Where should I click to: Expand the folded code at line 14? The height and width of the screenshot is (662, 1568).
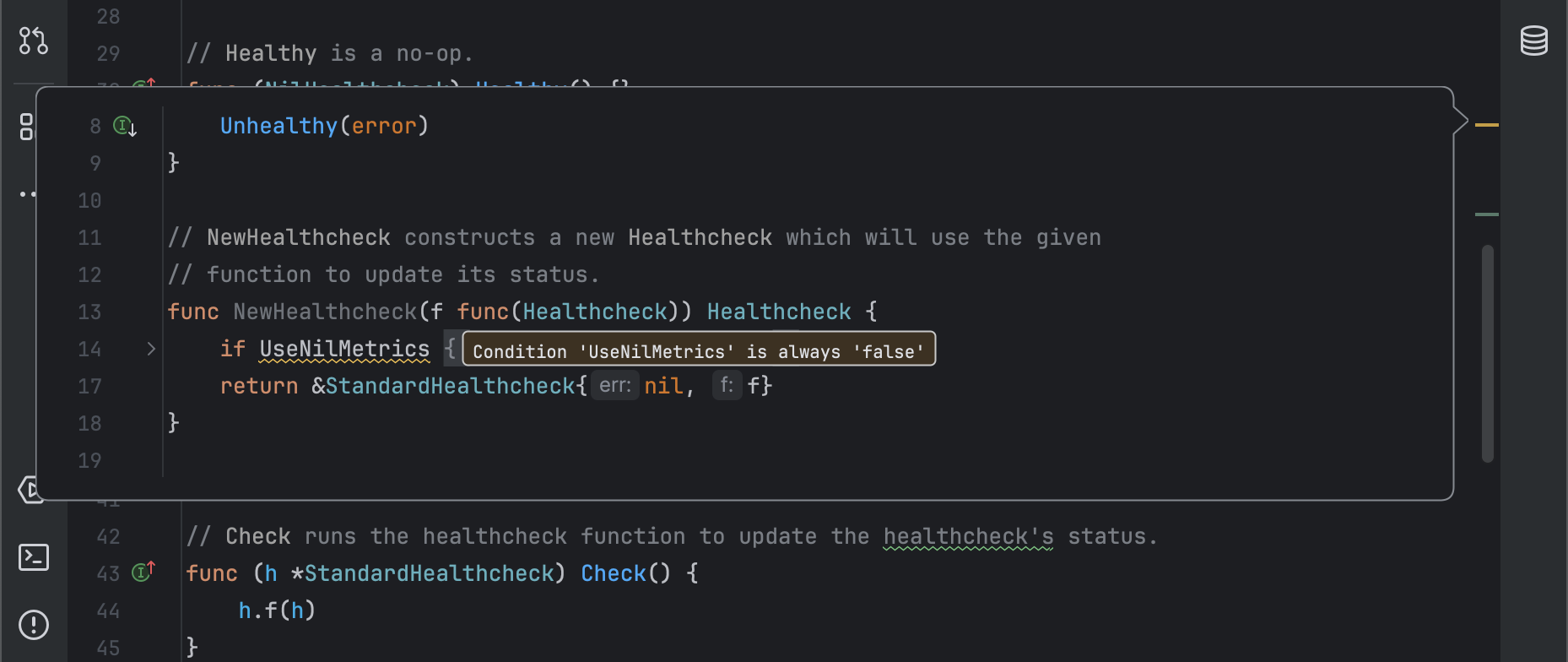coord(150,348)
